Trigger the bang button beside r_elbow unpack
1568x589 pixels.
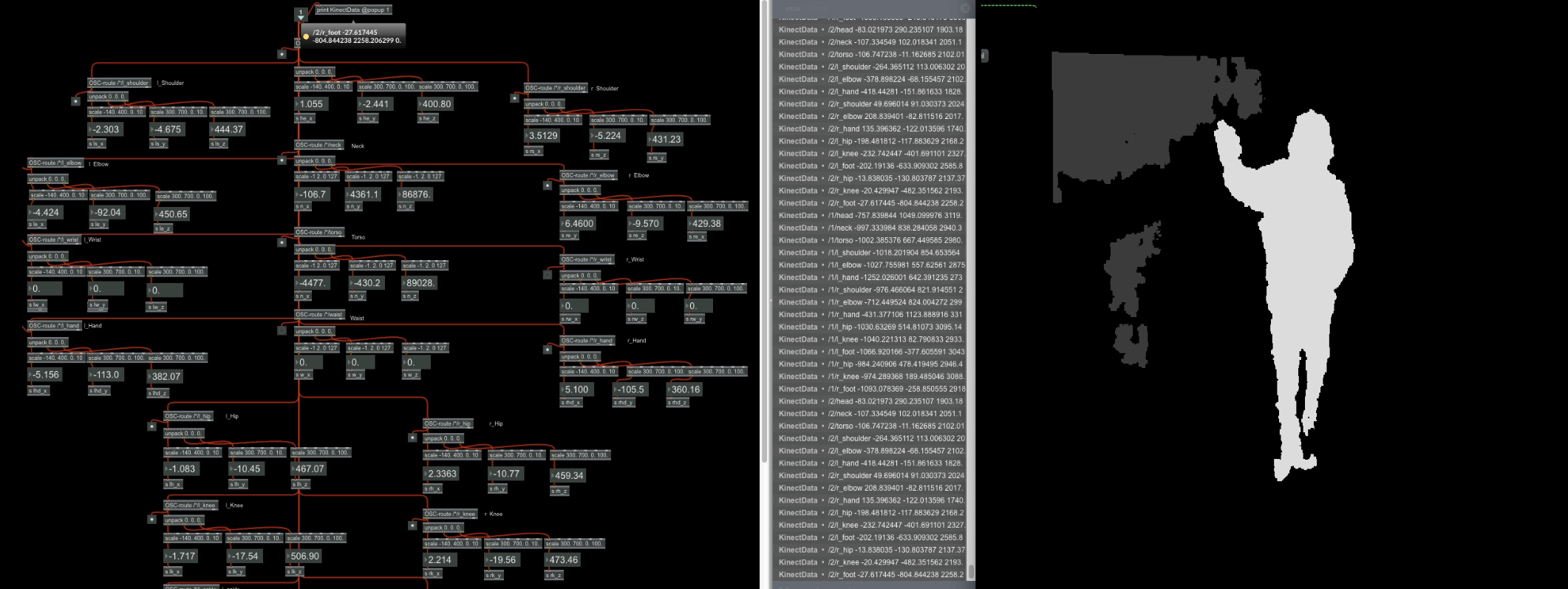[x=547, y=185]
